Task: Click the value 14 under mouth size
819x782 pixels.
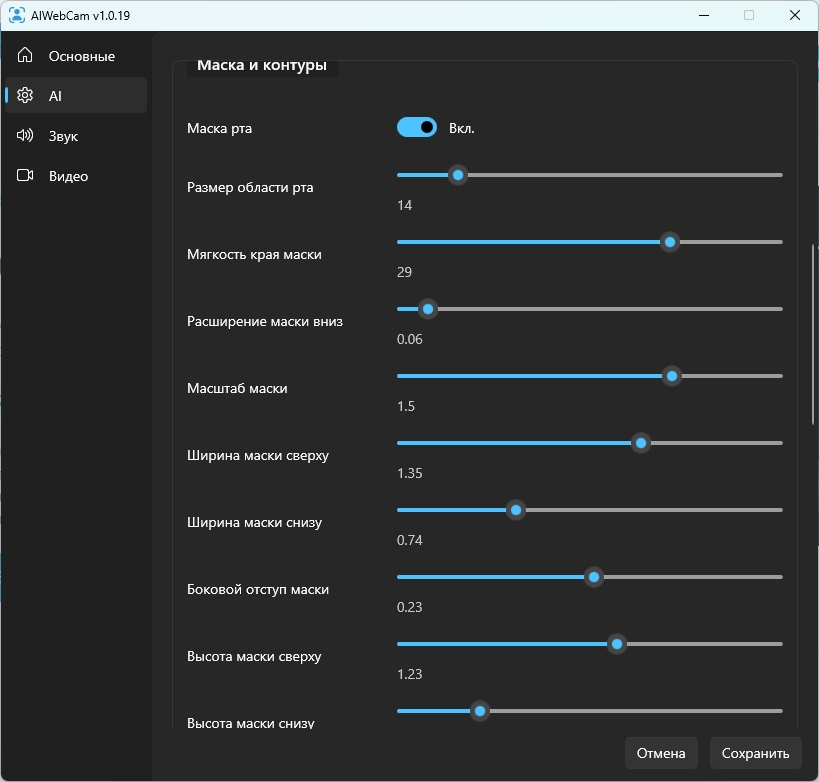Action: point(404,205)
